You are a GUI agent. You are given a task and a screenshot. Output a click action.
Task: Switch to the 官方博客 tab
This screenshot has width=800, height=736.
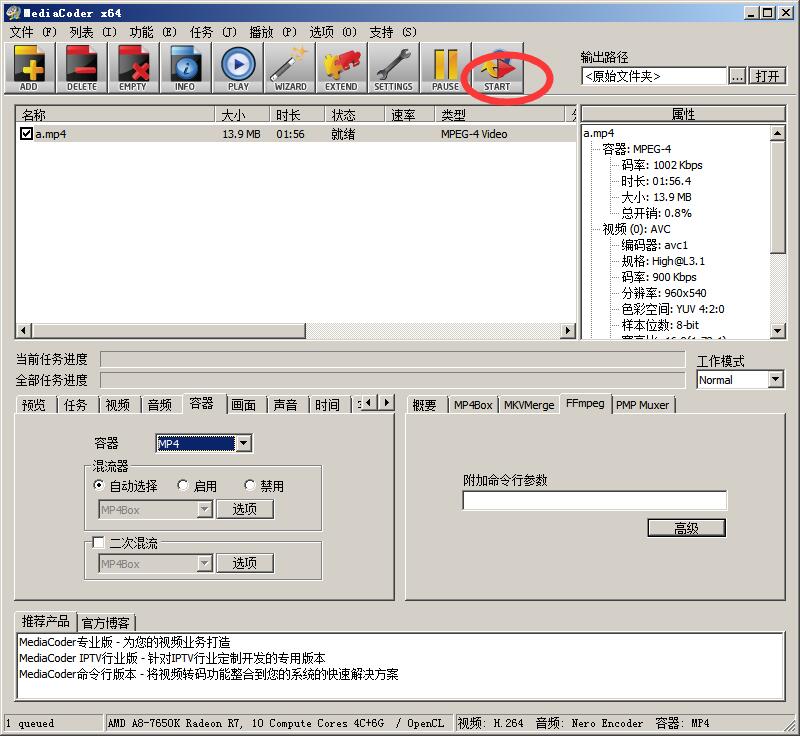(x=106, y=623)
